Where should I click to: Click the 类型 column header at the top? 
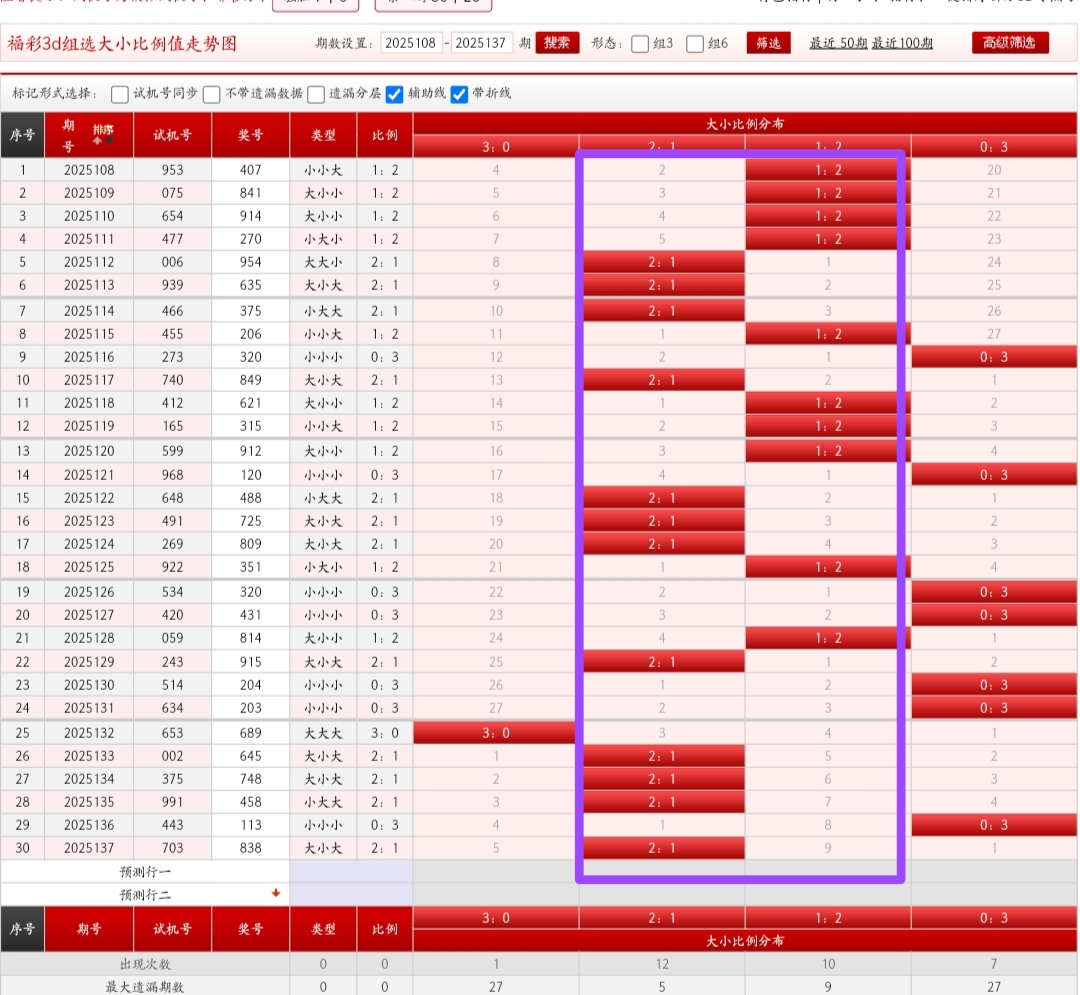323,135
